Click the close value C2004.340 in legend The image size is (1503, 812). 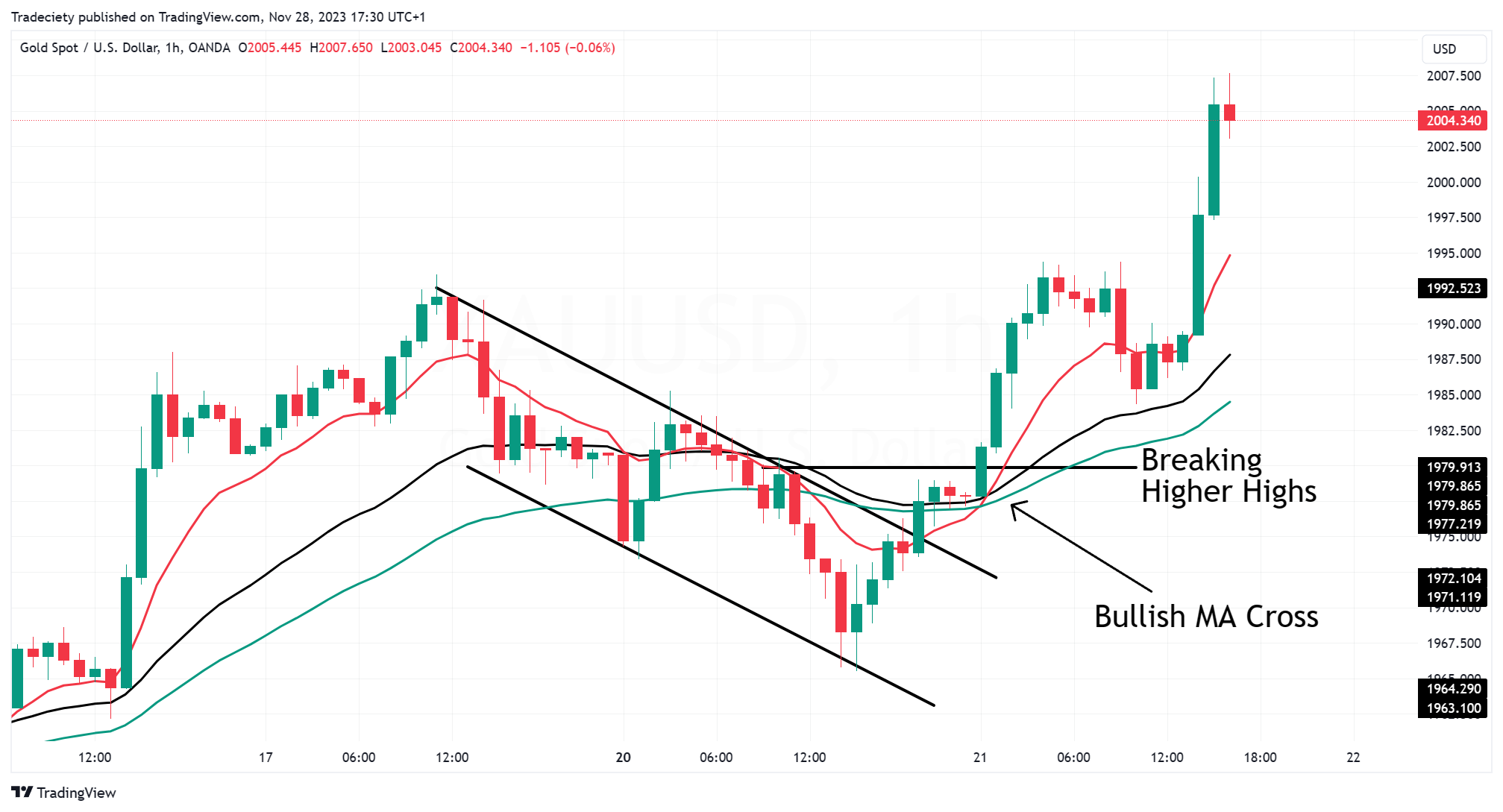tap(481, 48)
